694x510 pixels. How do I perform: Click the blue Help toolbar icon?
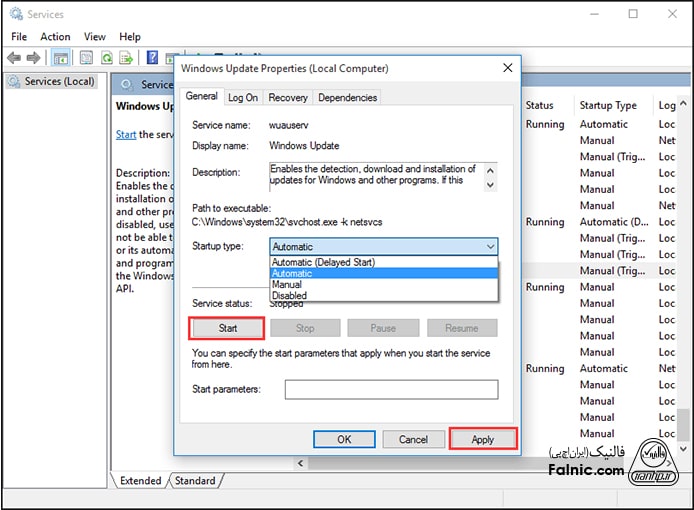click(x=152, y=58)
